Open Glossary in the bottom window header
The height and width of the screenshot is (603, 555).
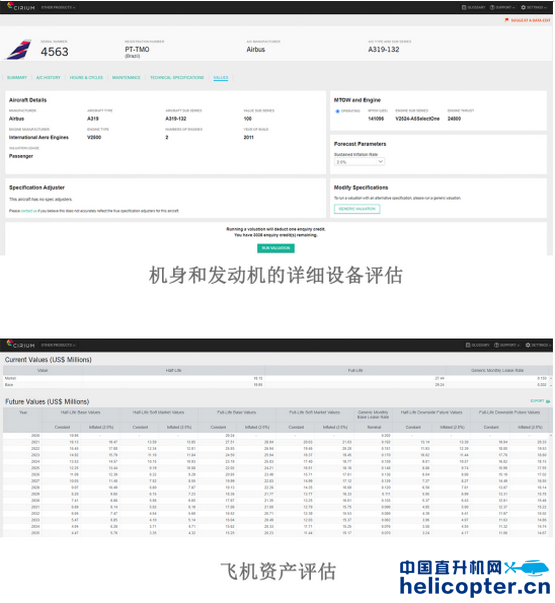[x=477, y=345]
